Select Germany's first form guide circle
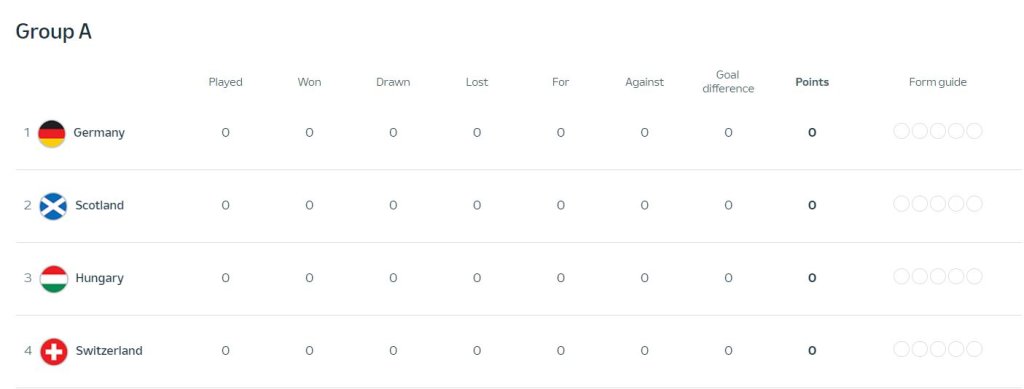The image size is (1024, 389). click(901, 131)
